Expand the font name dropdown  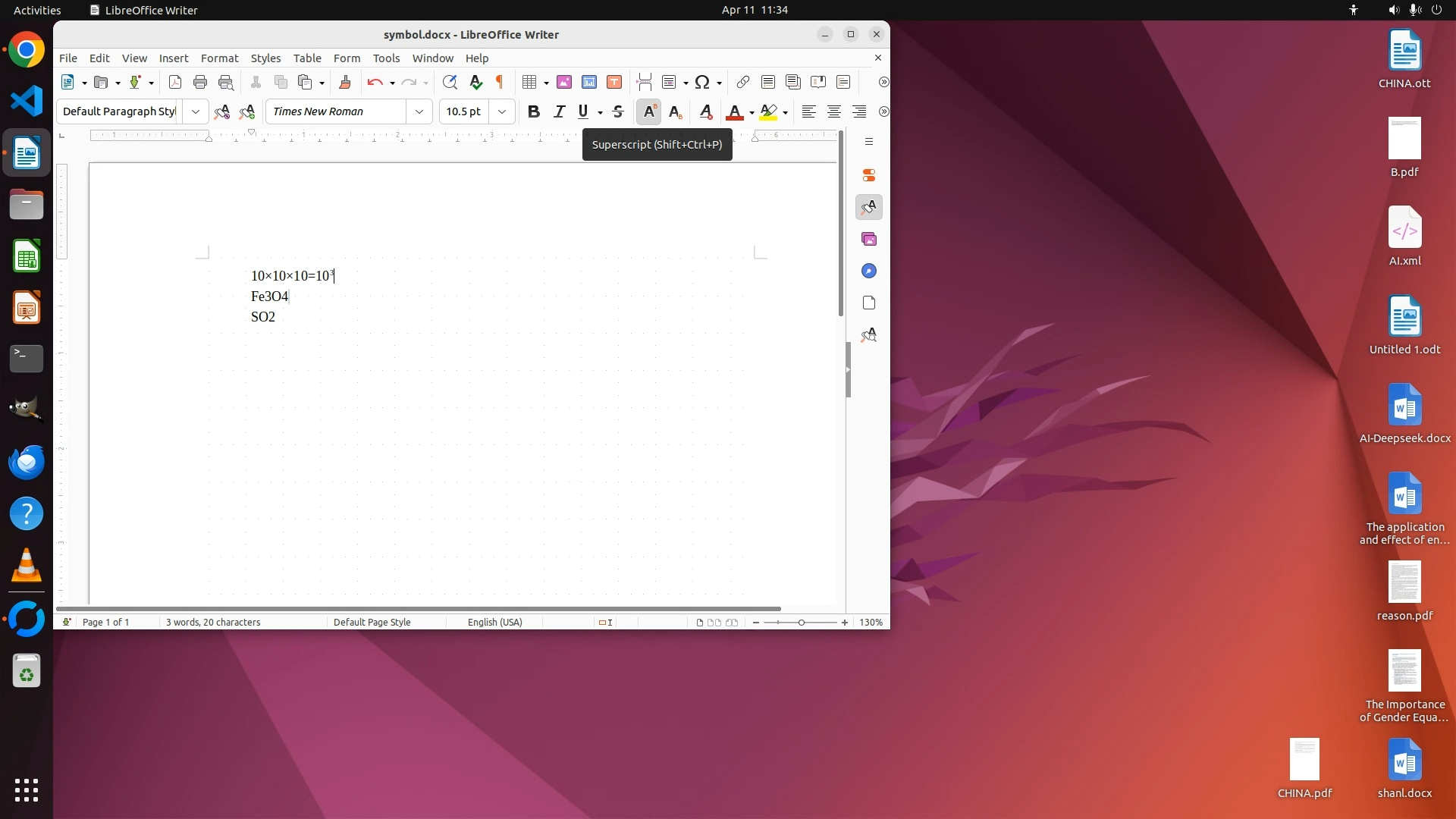pyautogui.click(x=419, y=111)
